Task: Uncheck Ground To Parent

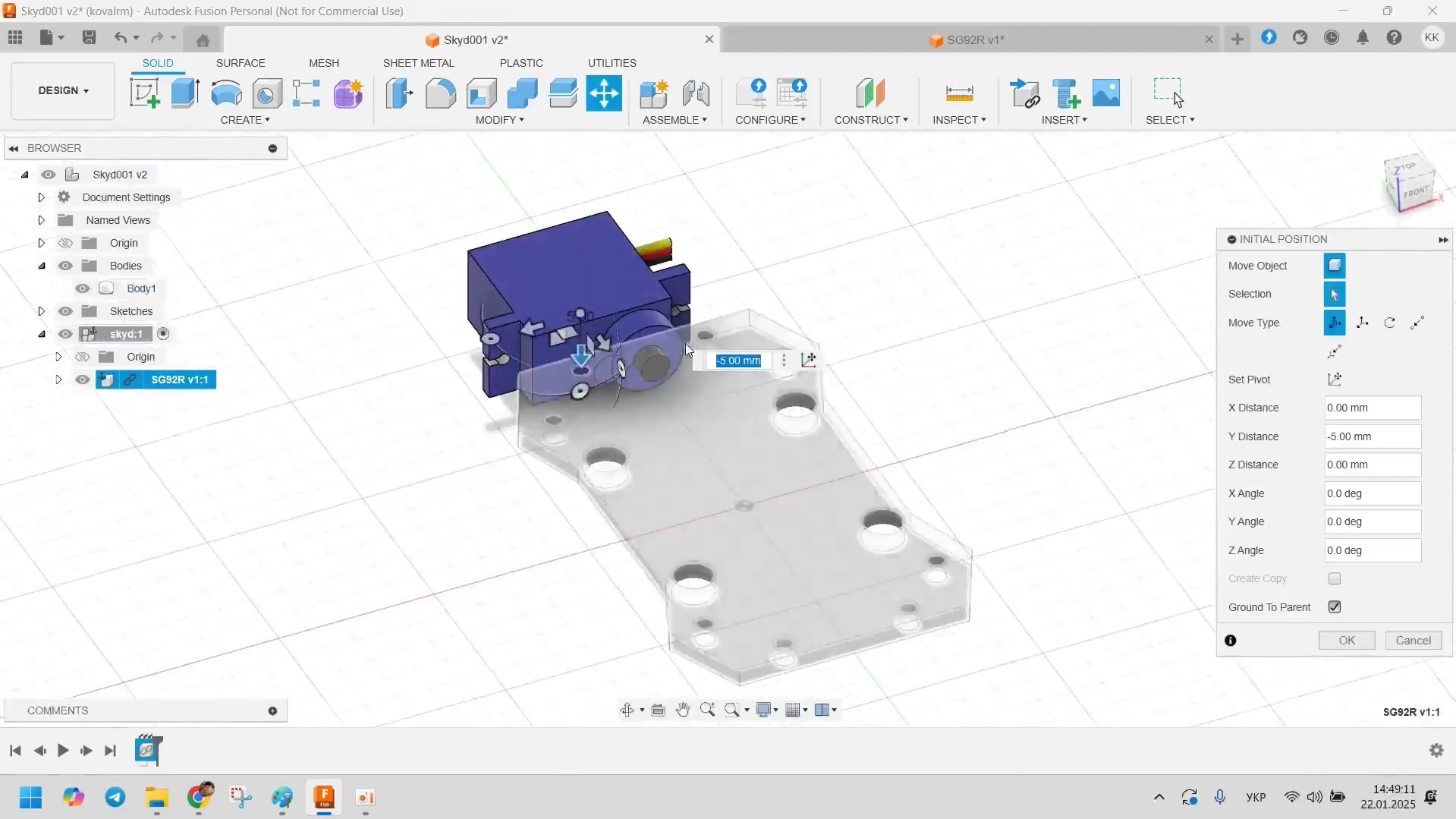Action: click(x=1335, y=607)
